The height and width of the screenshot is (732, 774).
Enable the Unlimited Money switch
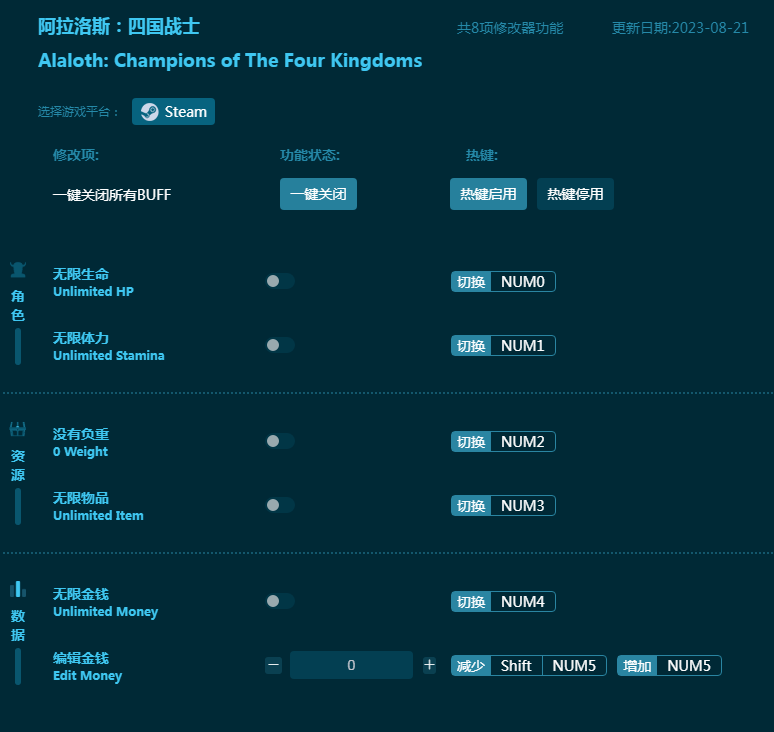[x=280, y=601]
